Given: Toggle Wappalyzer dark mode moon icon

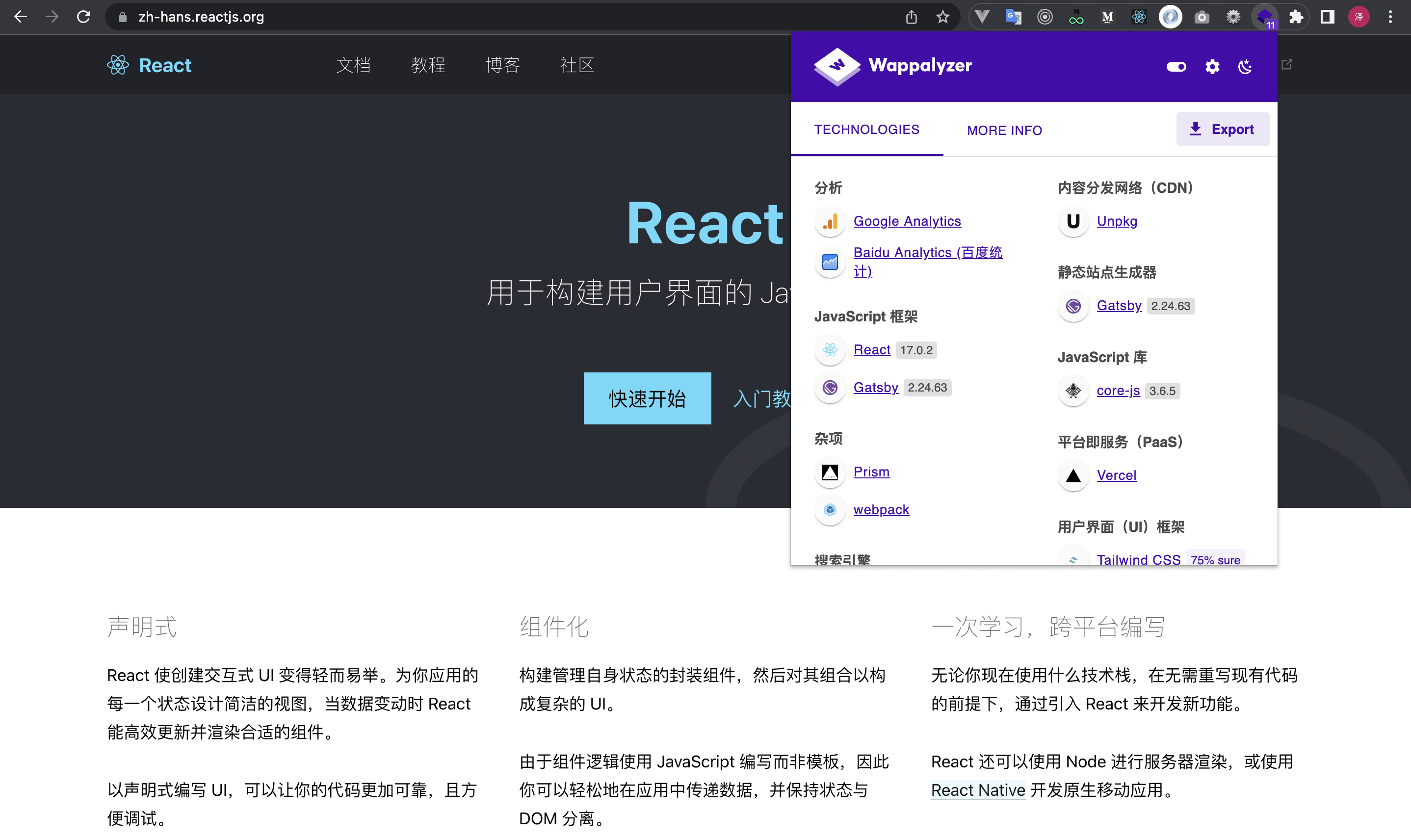Looking at the screenshot, I should tap(1245, 67).
